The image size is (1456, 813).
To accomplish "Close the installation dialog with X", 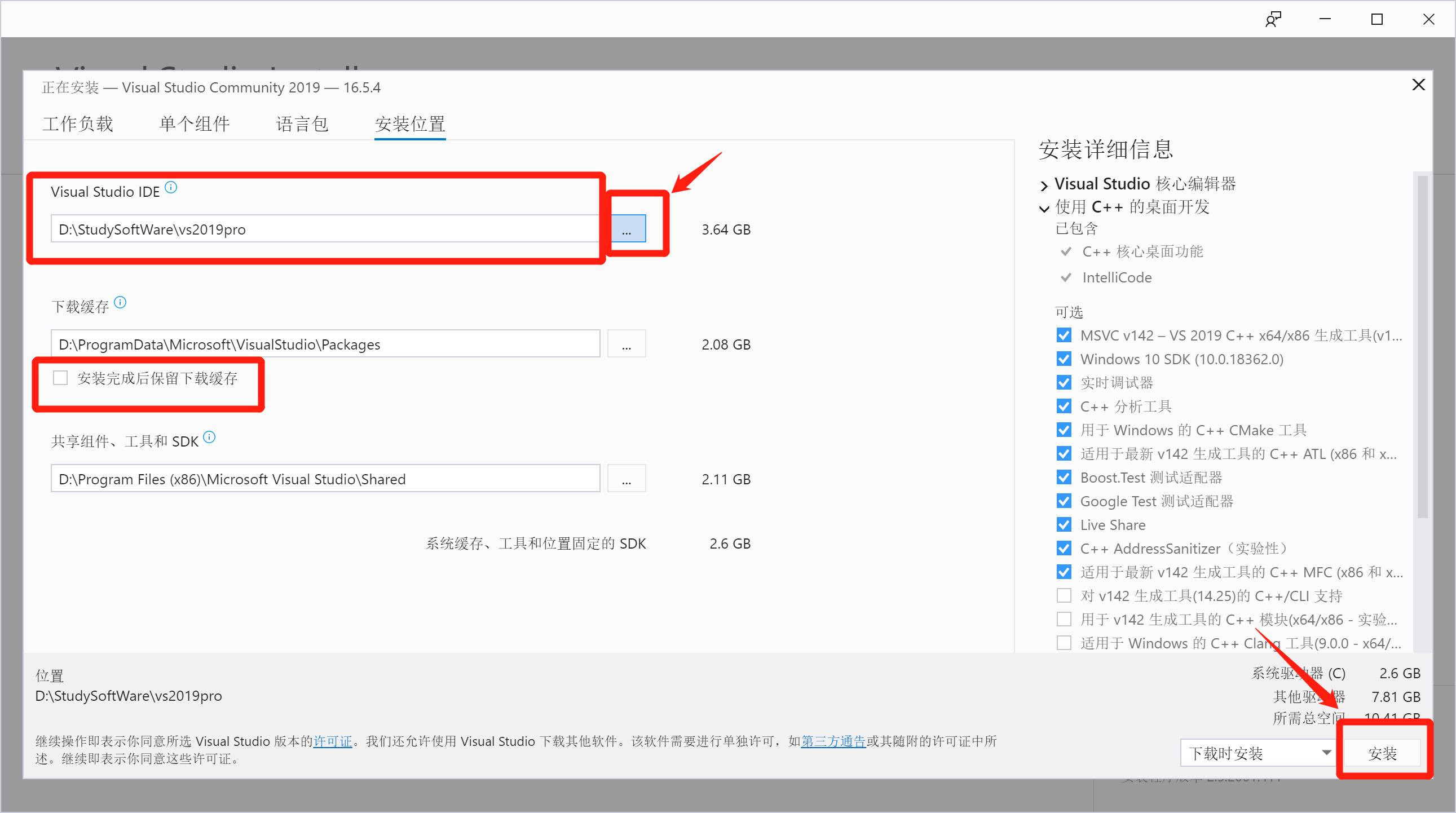I will [x=1418, y=85].
